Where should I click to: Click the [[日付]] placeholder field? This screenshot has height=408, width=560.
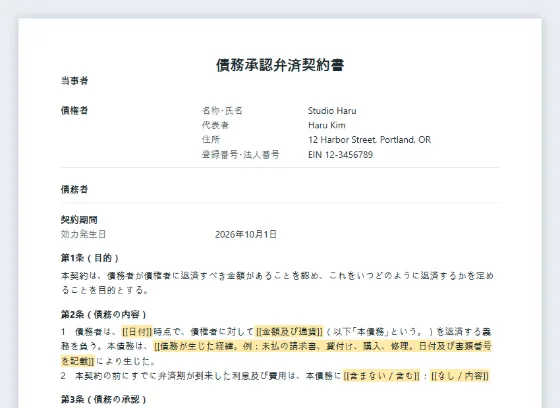tap(137, 332)
